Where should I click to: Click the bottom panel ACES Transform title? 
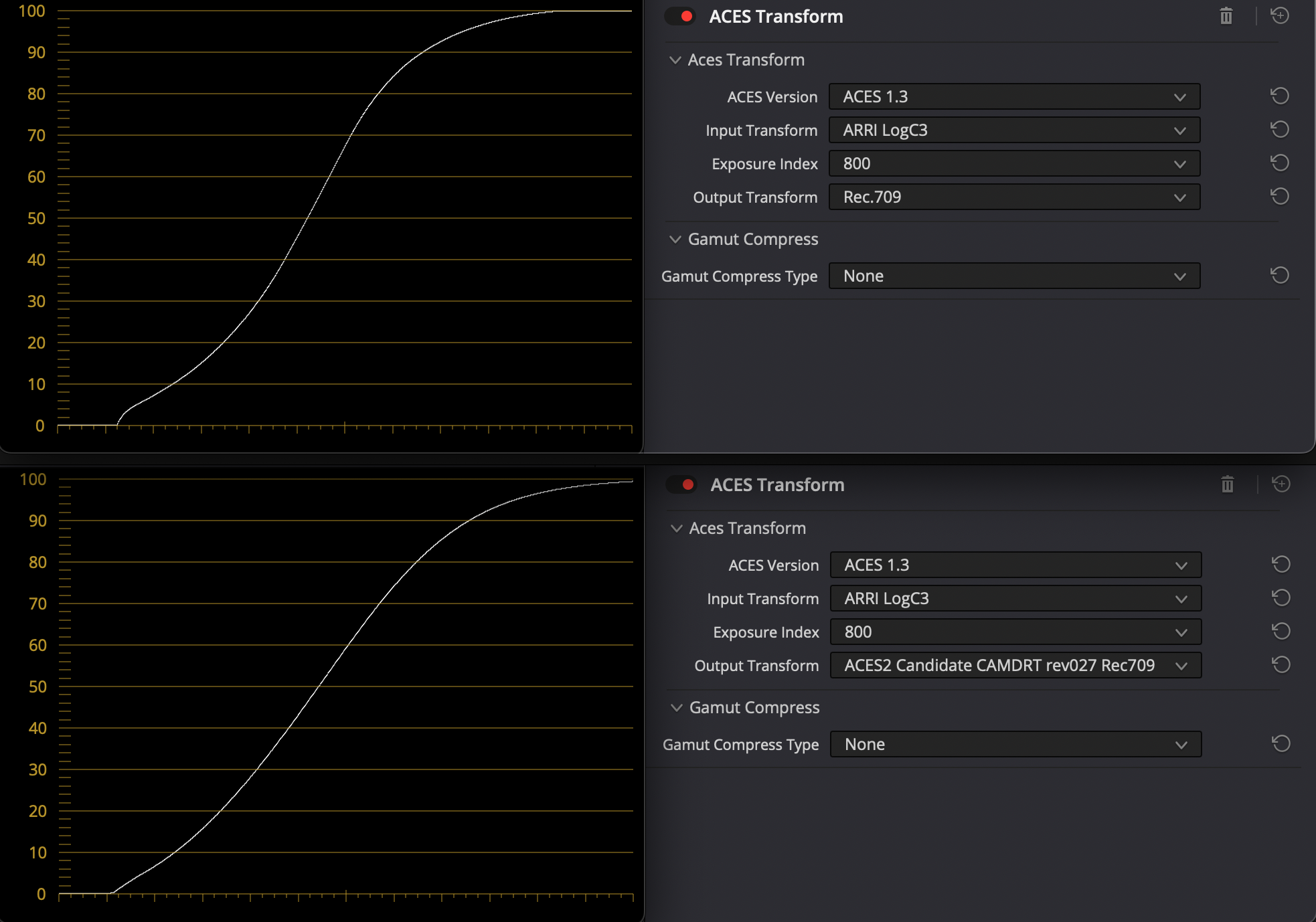pyautogui.click(x=777, y=484)
